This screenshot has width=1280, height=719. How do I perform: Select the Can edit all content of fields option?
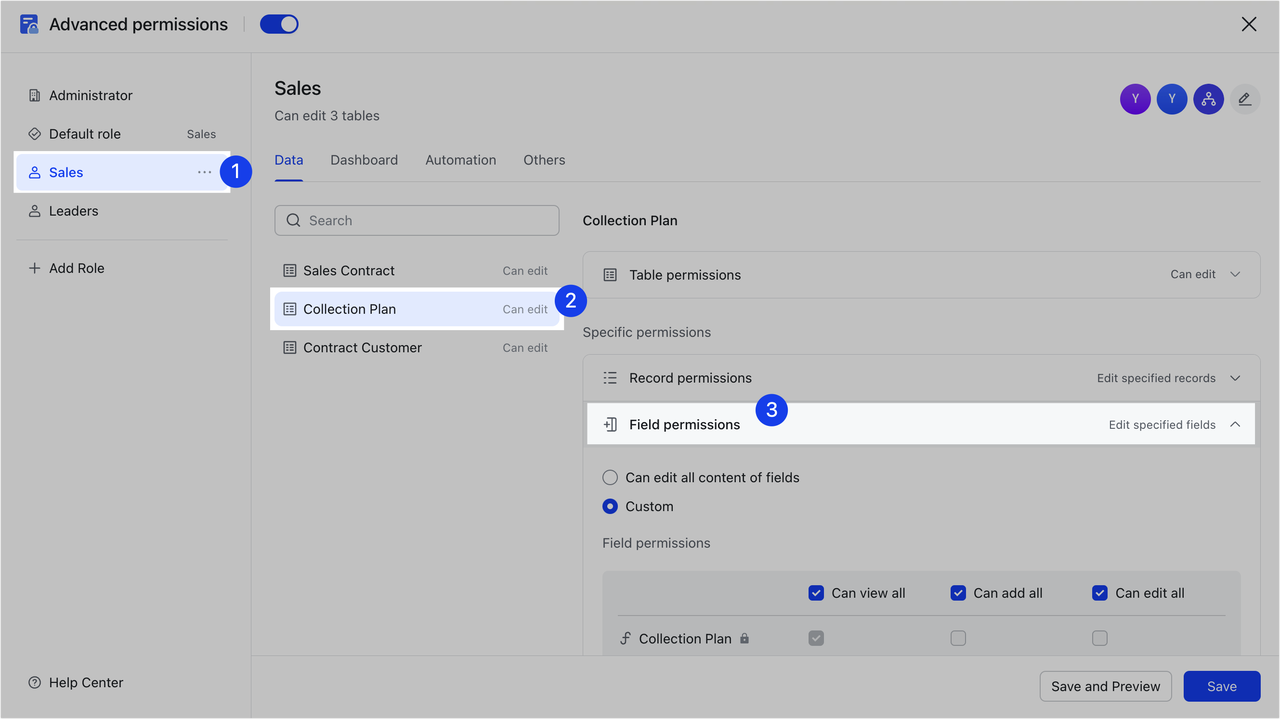tap(610, 477)
